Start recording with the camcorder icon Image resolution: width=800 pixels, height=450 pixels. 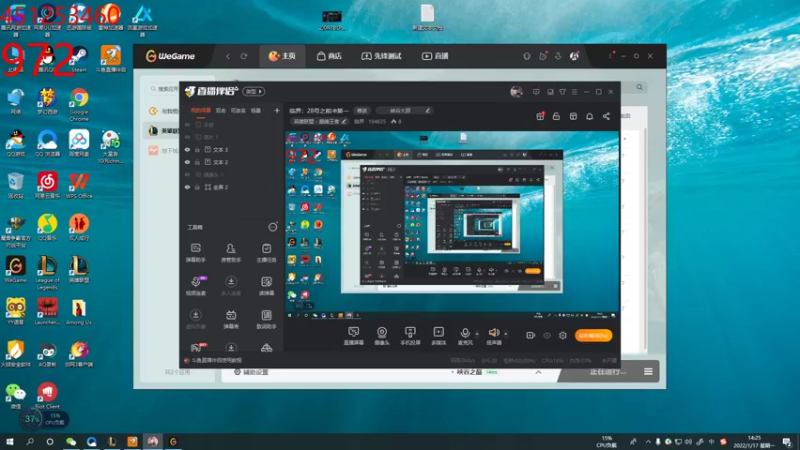pyautogui.click(x=531, y=335)
